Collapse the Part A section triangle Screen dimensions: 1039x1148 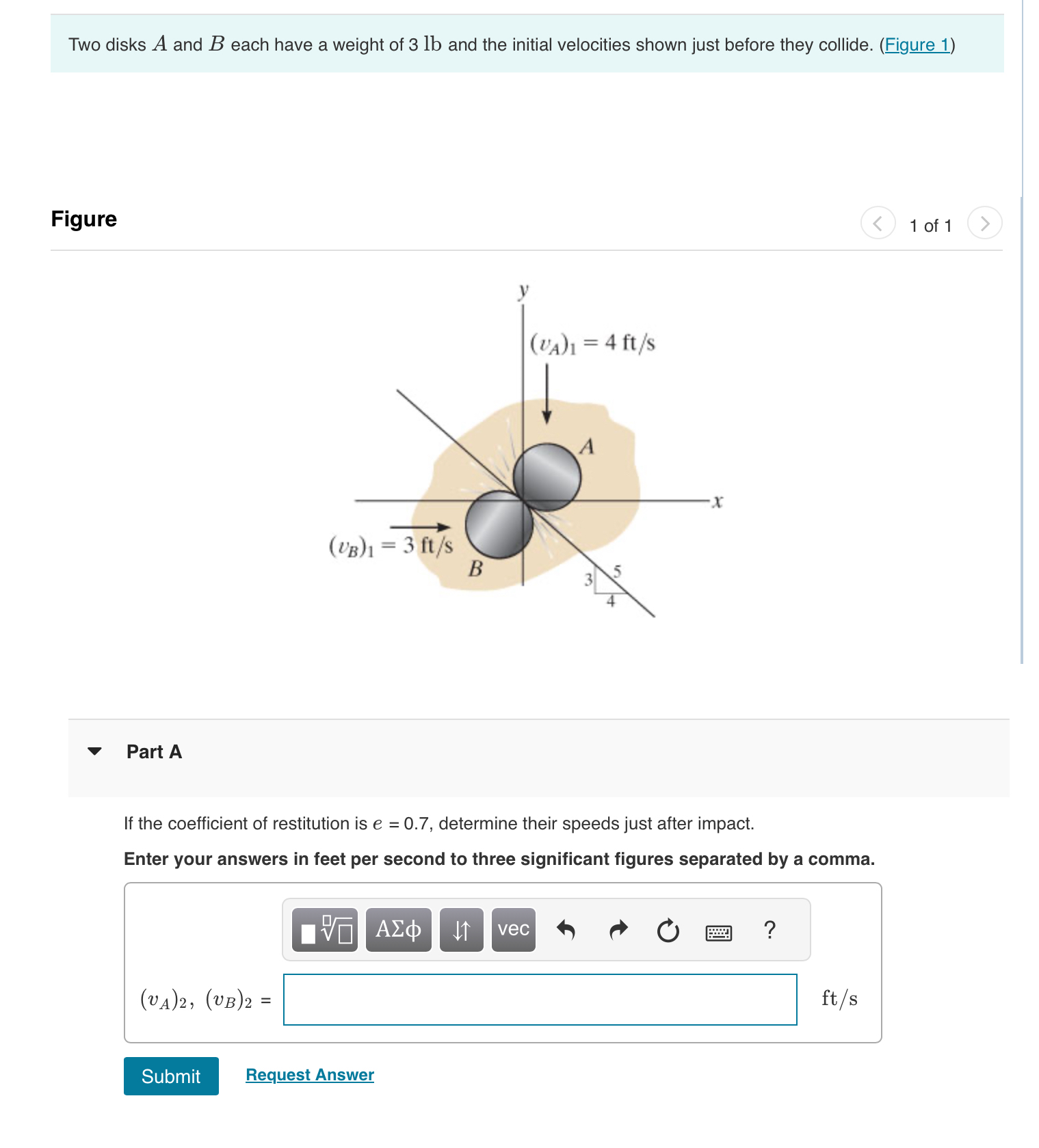coord(96,752)
